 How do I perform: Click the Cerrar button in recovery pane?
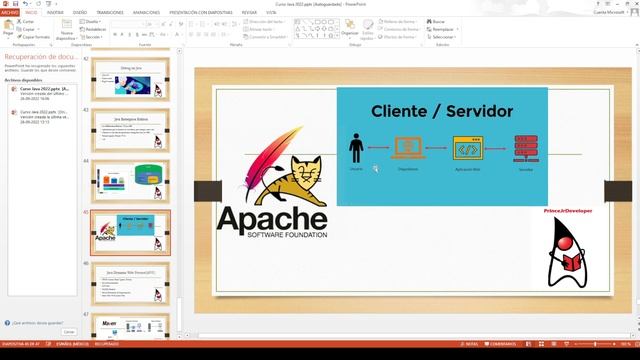[x=69, y=332]
